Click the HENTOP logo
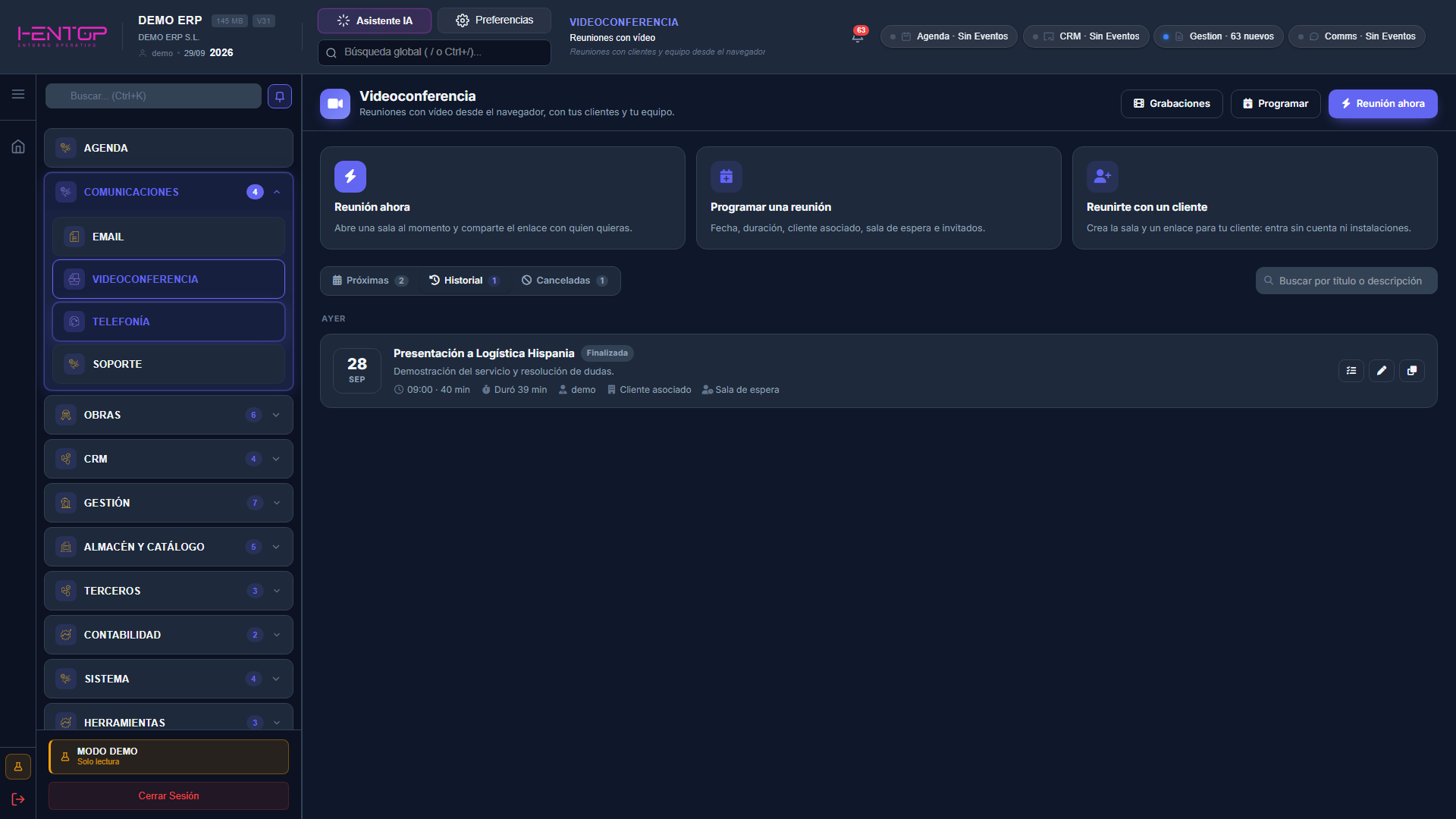The width and height of the screenshot is (1456, 819). click(62, 36)
